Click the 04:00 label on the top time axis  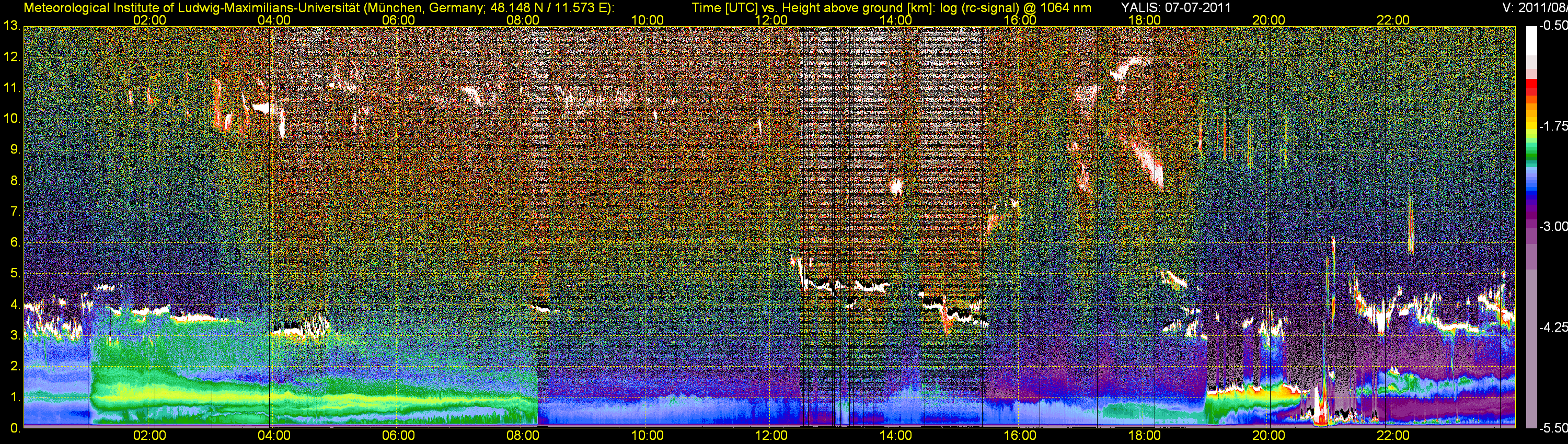[274, 20]
